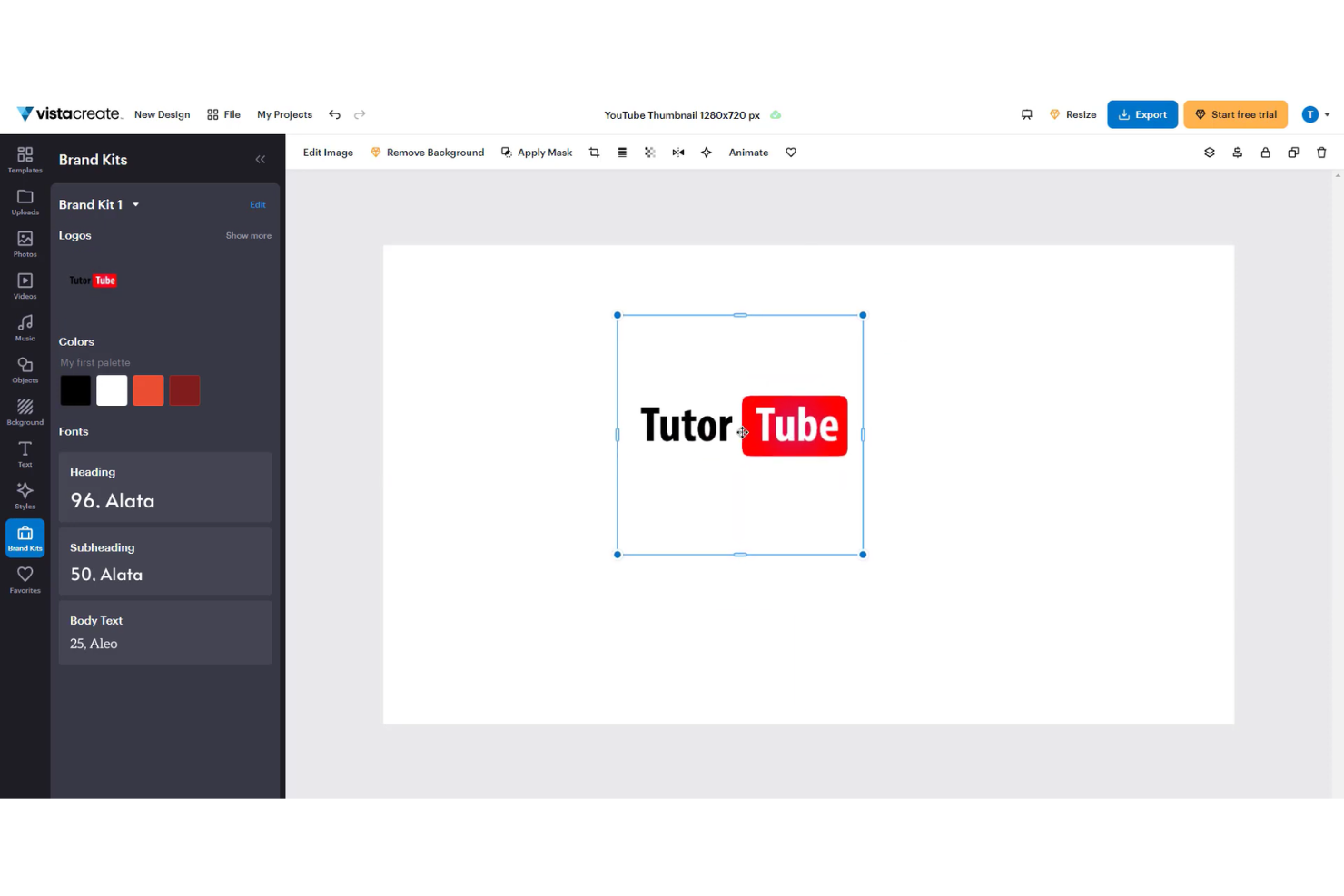Duplicate the selected element

[x=1293, y=153]
